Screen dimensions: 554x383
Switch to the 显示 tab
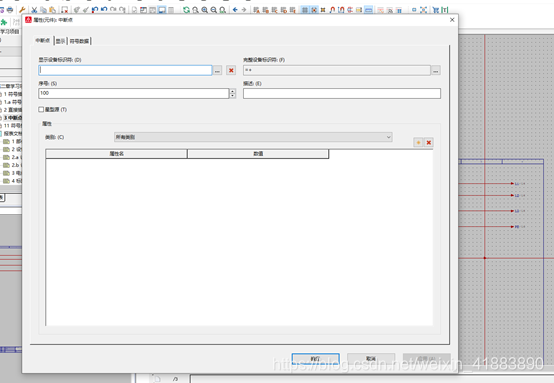(60, 41)
